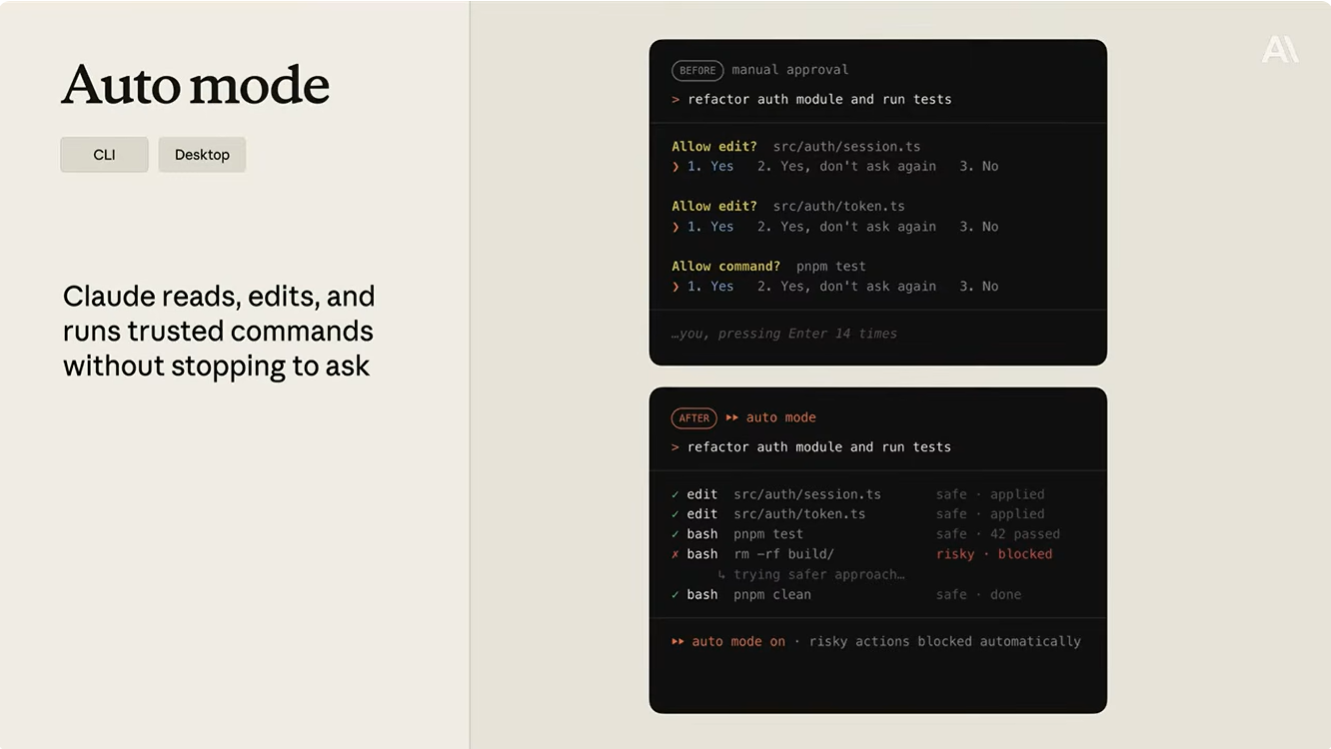Click the 'manual approval' label
This screenshot has width=1331, height=749.
790,70
